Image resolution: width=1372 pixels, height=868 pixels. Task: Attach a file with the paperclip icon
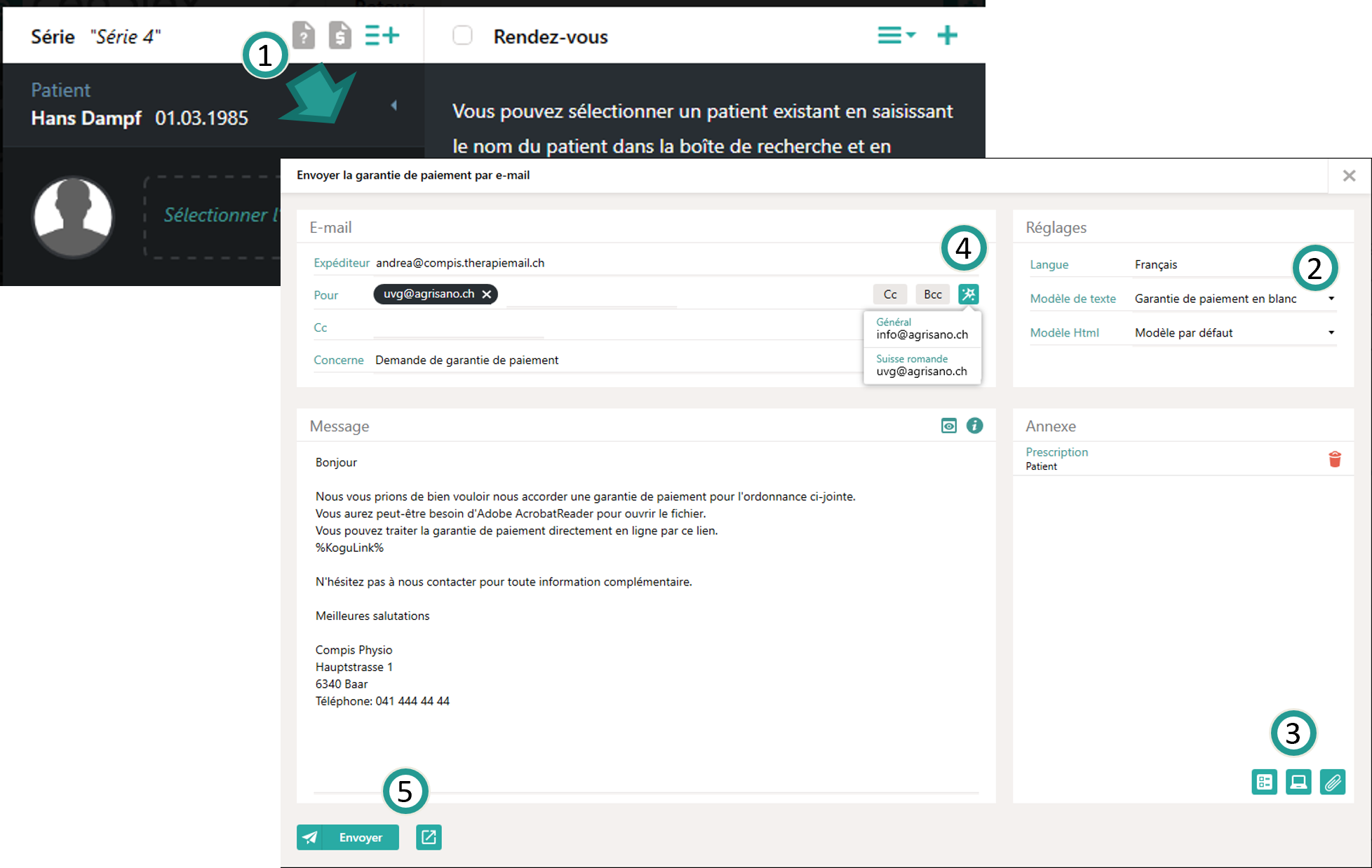pos(1332,781)
